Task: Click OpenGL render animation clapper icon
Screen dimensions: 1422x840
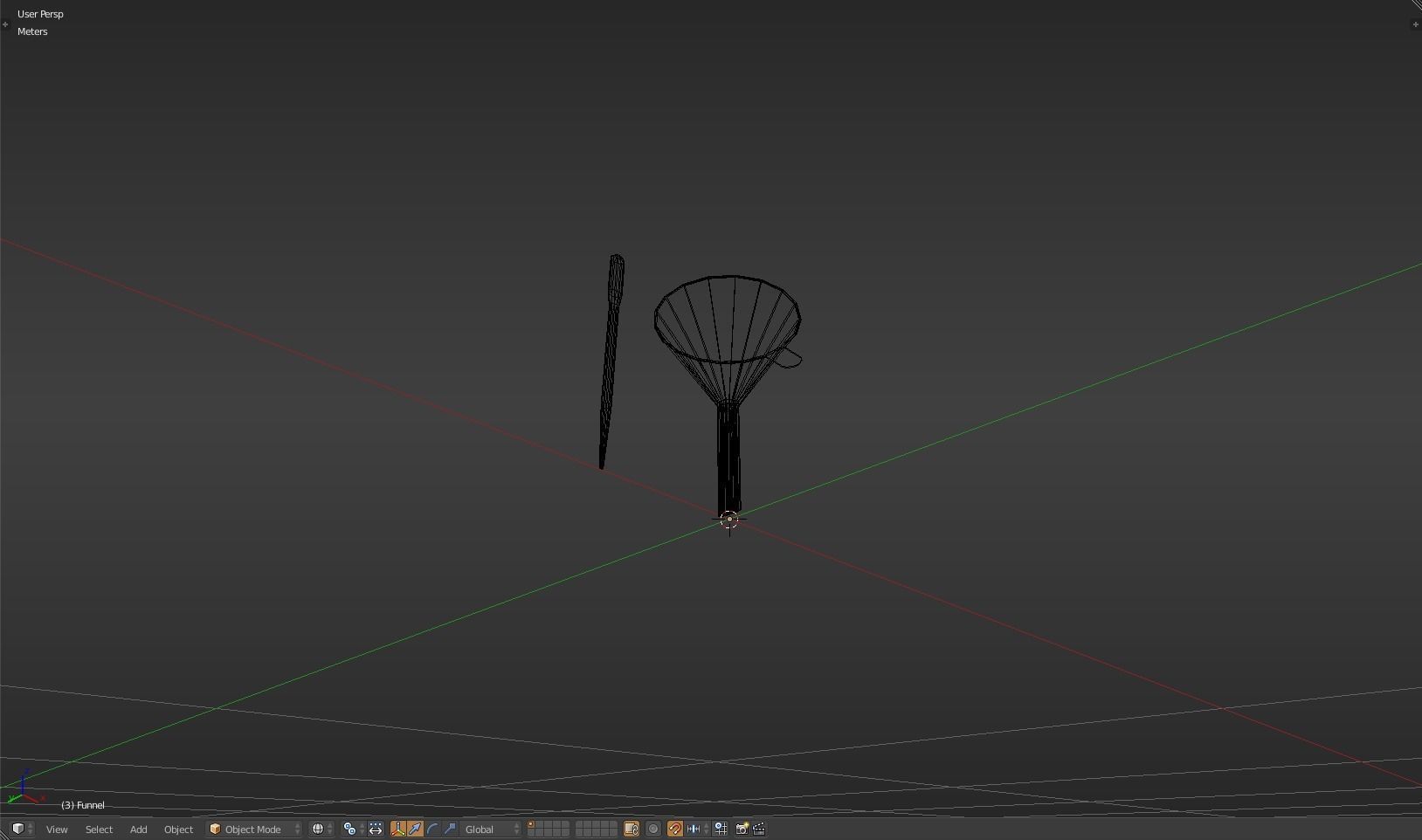Action: click(x=759, y=830)
